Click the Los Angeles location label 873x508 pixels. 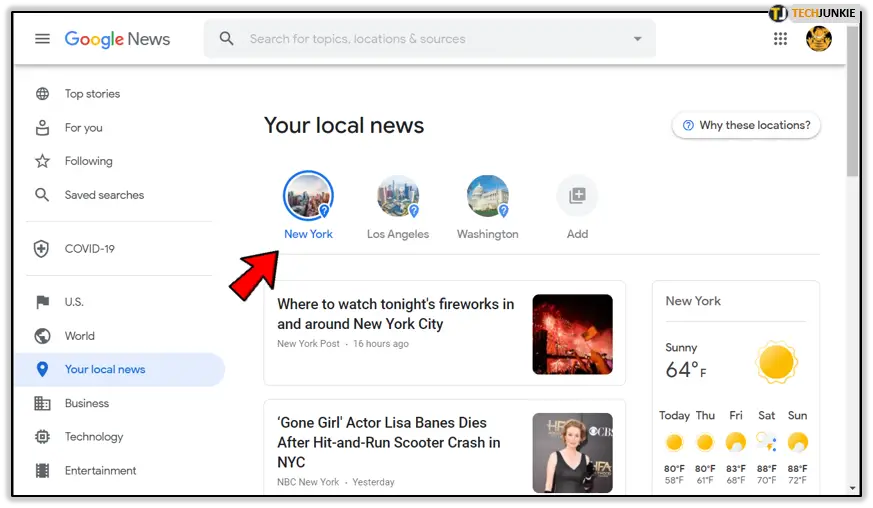[398, 234]
